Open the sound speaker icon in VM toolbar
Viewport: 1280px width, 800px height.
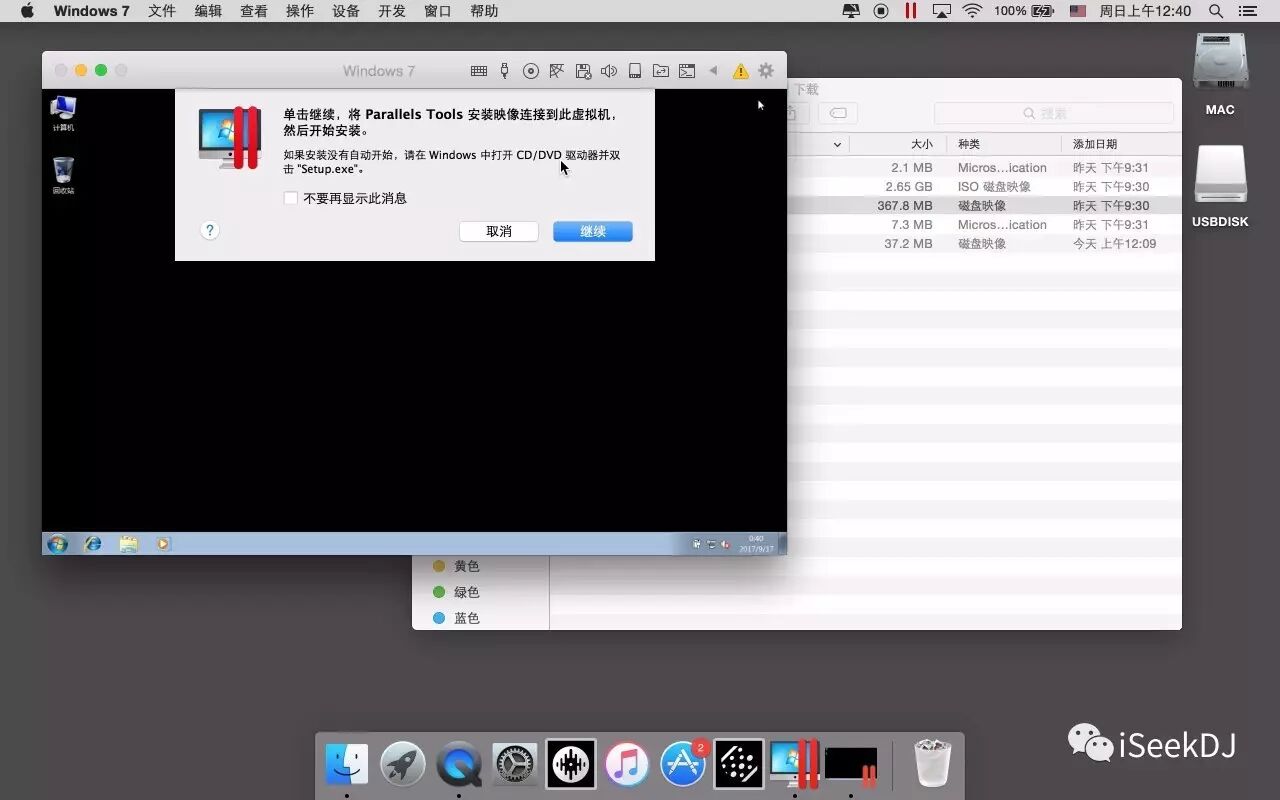click(x=609, y=71)
